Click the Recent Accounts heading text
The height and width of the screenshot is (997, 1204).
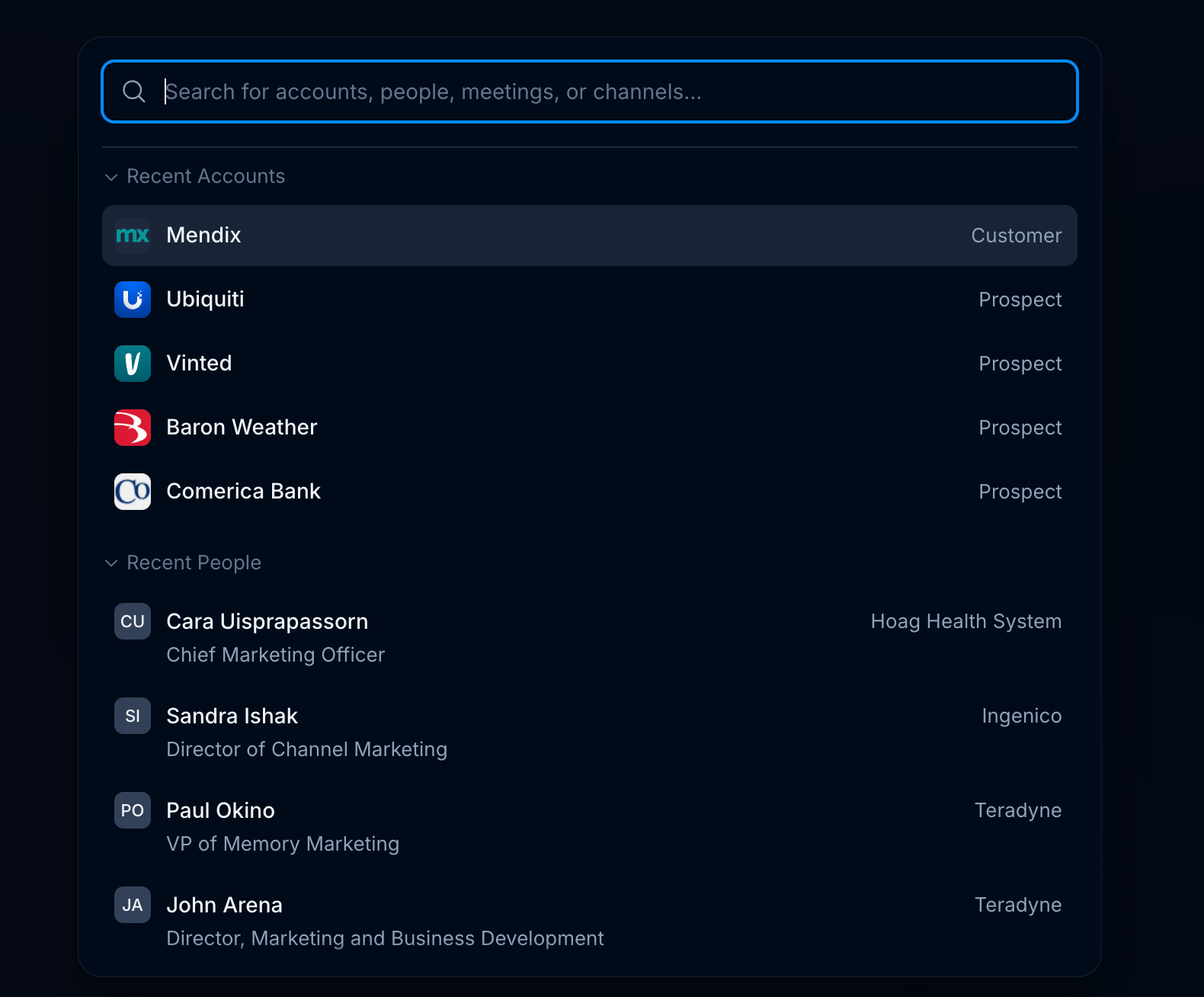point(206,177)
